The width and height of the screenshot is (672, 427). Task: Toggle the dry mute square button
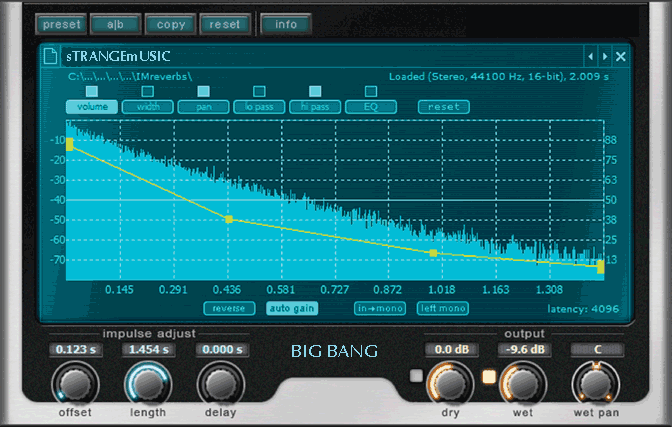416,376
